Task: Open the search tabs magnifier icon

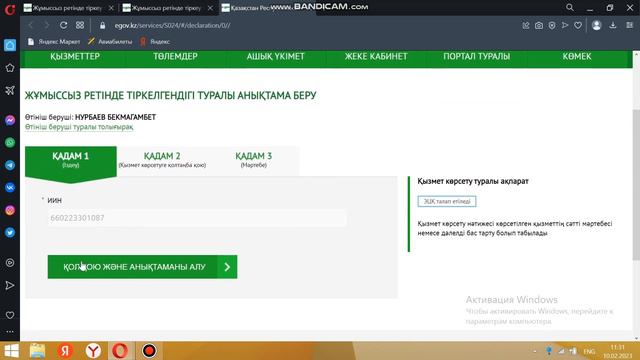Action: 570,7
